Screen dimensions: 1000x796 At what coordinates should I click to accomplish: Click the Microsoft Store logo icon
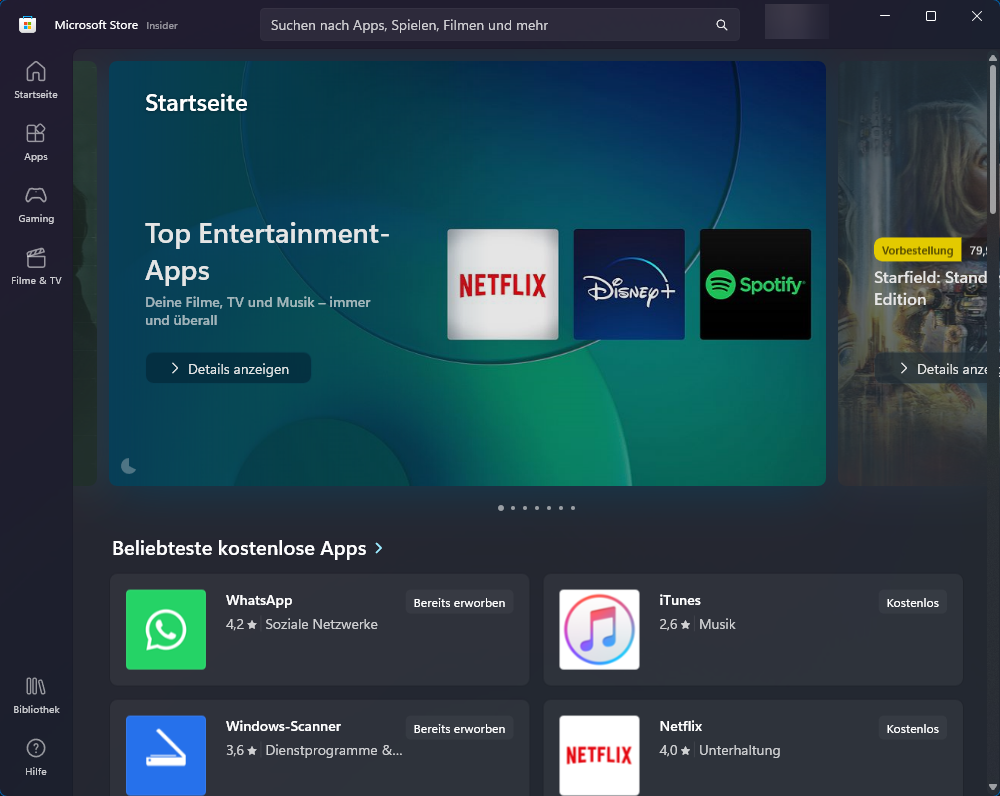pos(27,25)
